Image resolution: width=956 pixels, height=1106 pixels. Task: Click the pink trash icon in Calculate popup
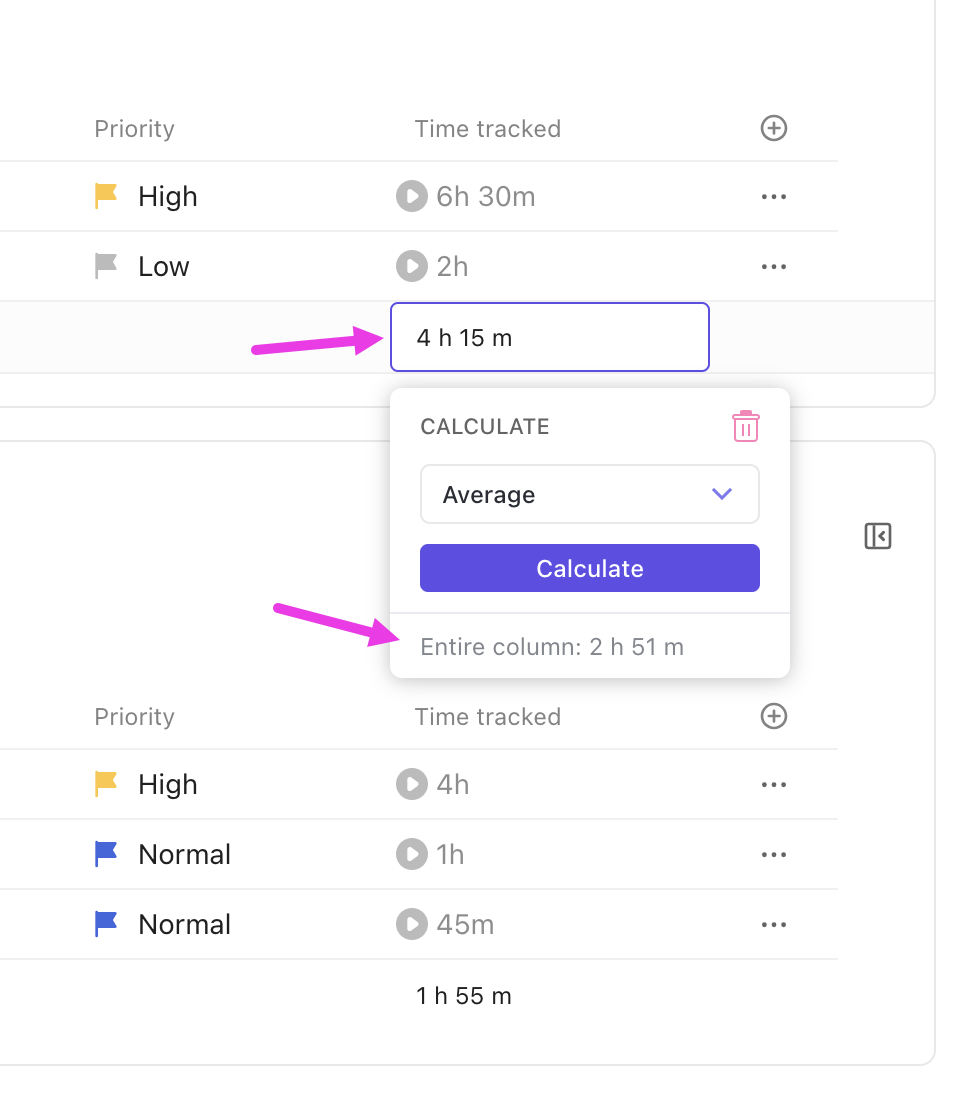coord(746,427)
